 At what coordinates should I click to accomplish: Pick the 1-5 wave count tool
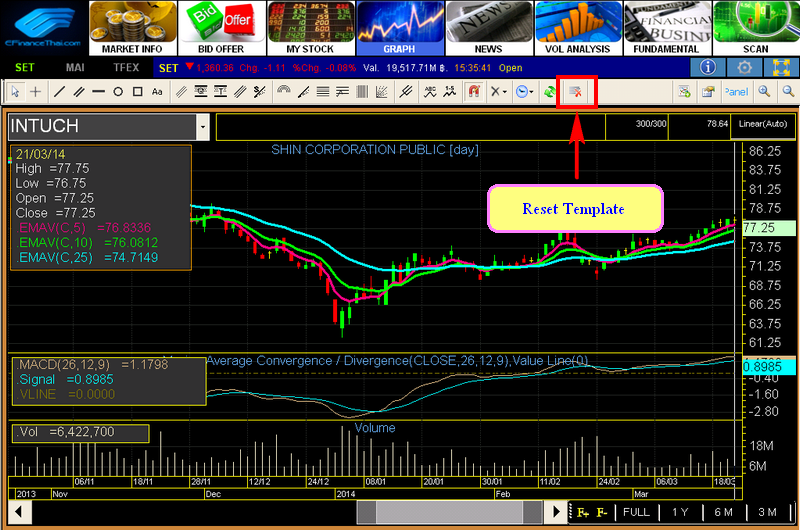point(449,92)
